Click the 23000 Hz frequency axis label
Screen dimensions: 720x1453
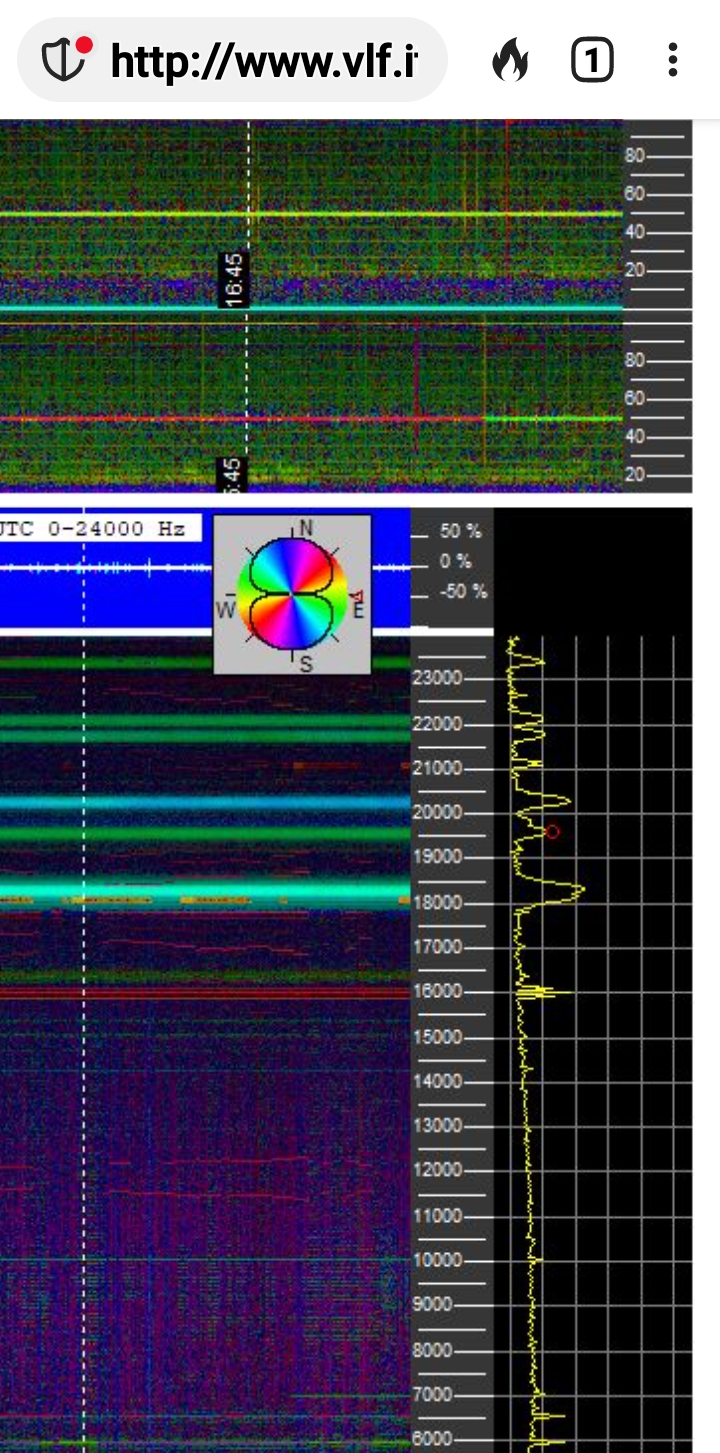click(437, 678)
